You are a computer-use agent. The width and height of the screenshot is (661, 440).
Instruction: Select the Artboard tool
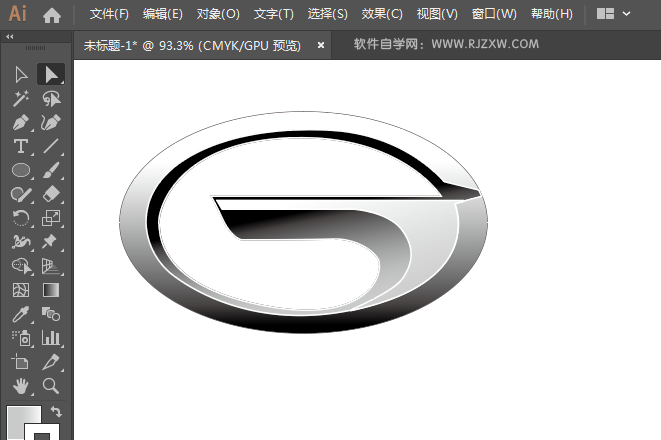pyautogui.click(x=21, y=362)
